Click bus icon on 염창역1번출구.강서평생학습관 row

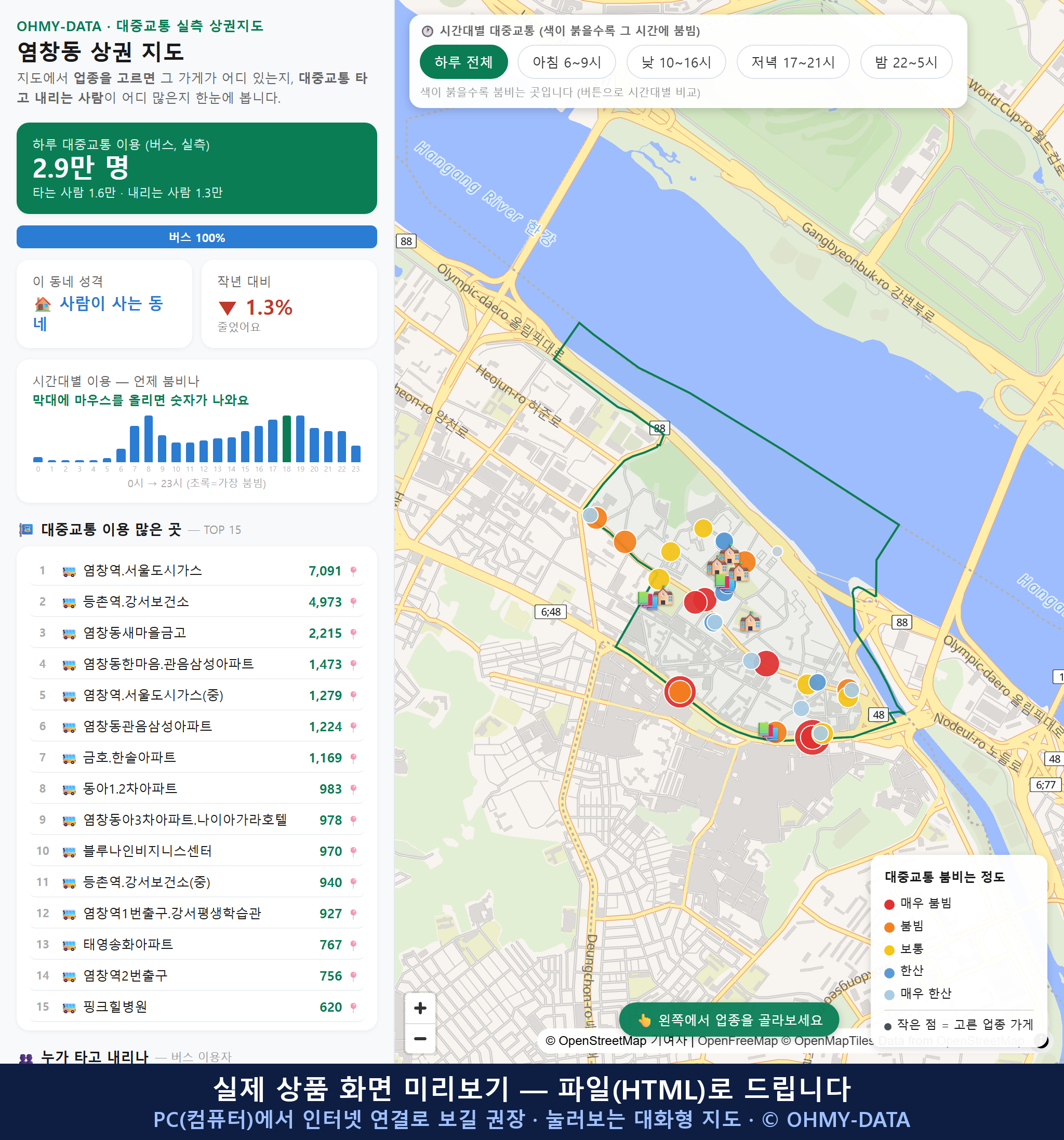69,914
